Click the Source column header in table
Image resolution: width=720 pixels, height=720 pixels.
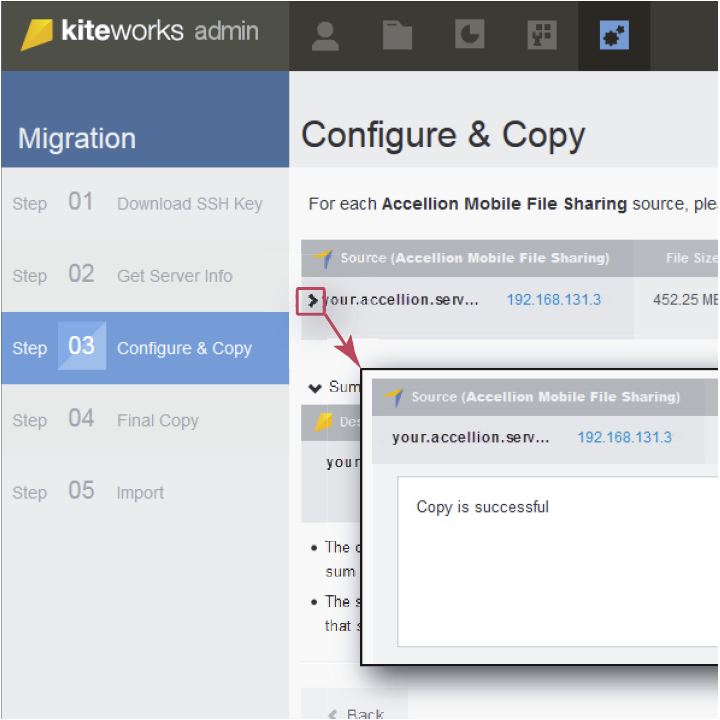tap(467, 258)
